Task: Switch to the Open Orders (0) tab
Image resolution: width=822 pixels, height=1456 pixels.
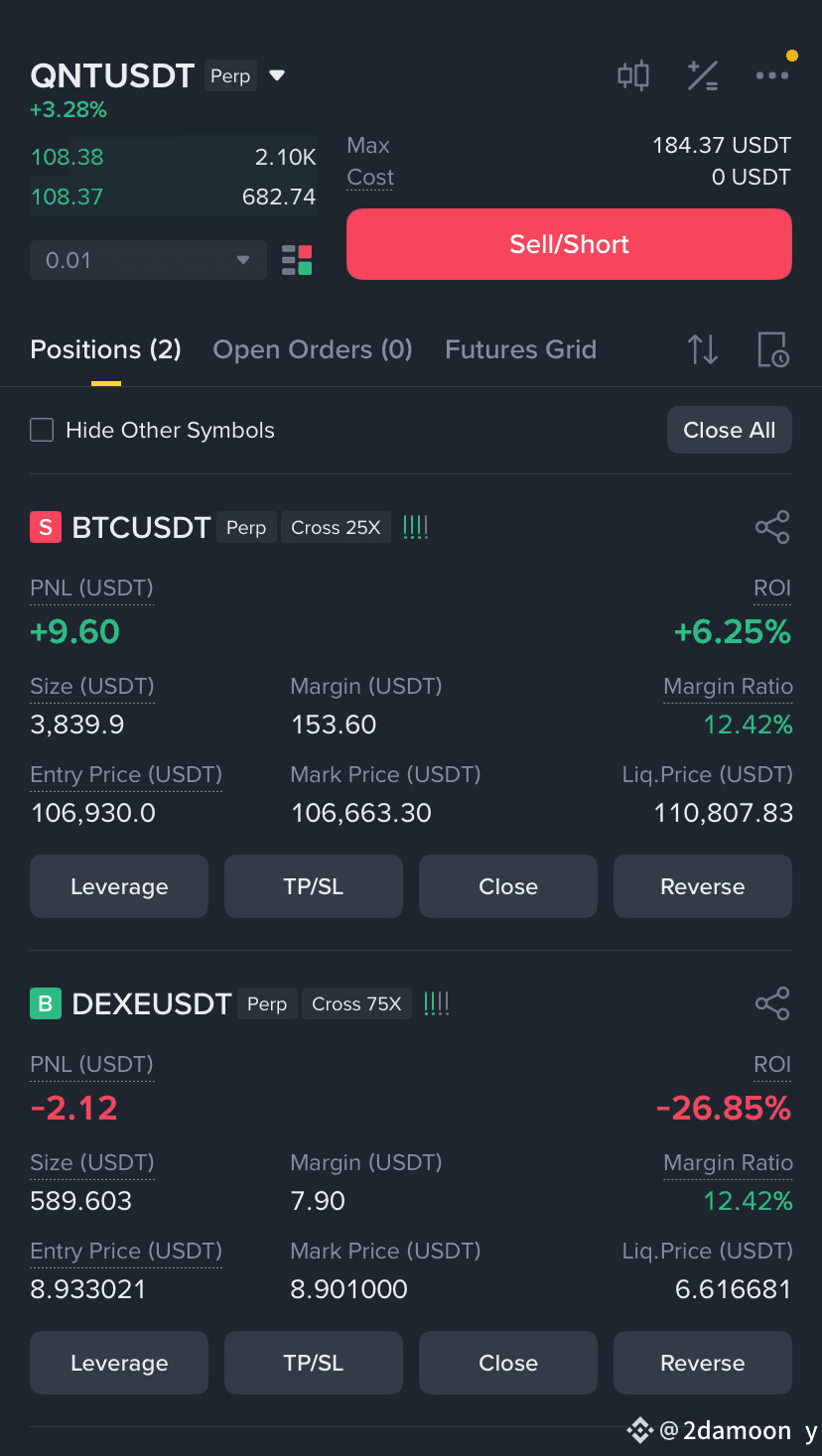Action: 313,349
